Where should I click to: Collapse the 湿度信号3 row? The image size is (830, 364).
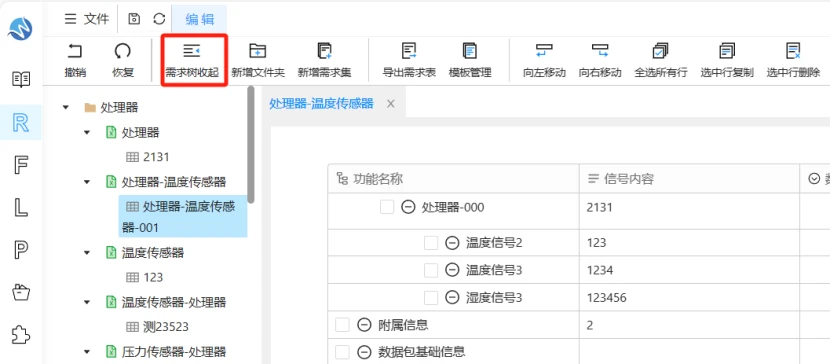click(x=452, y=298)
